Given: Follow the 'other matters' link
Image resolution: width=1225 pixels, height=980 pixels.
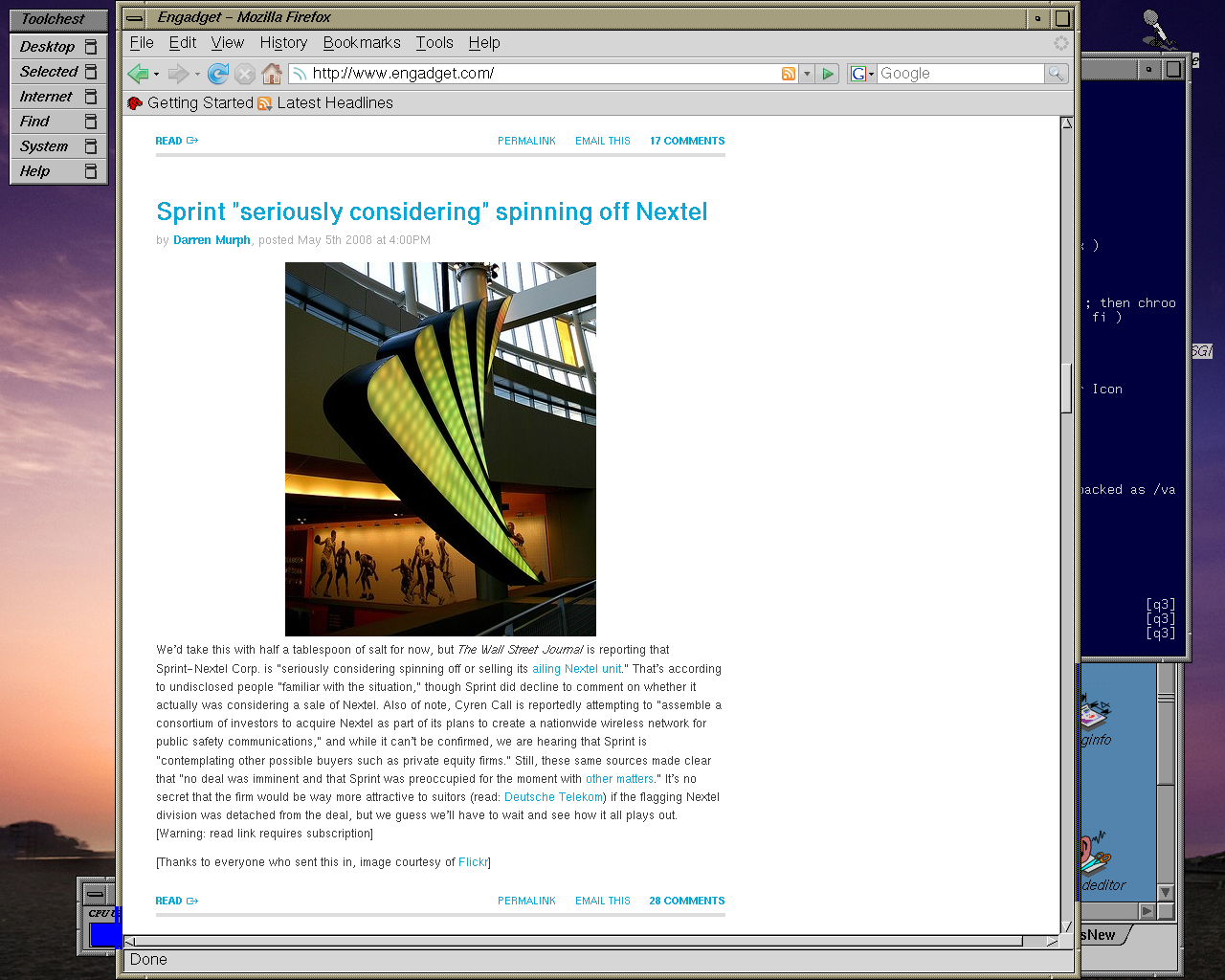Looking at the screenshot, I should 620,779.
